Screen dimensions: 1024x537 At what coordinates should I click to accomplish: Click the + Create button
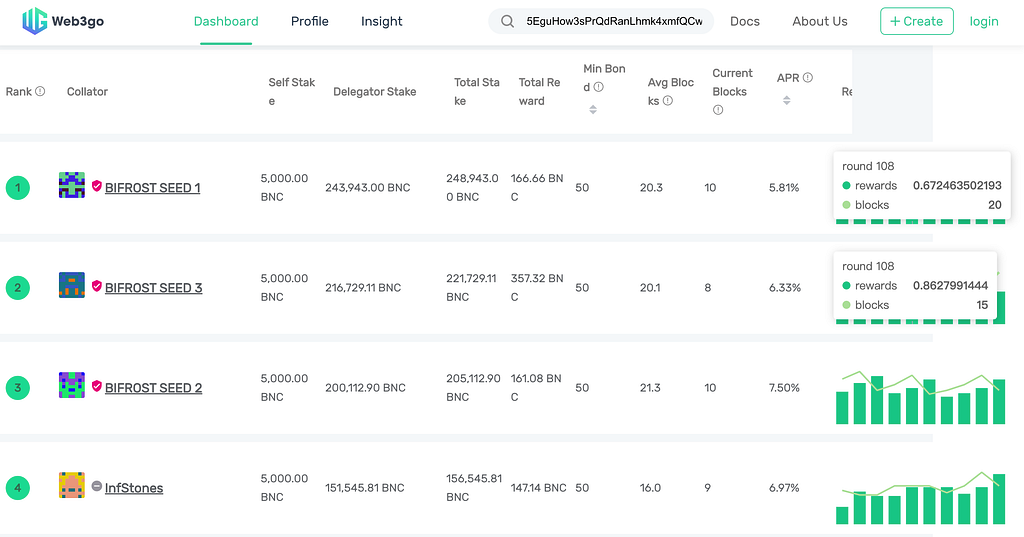pyautogui.click(x=916, y=22)
